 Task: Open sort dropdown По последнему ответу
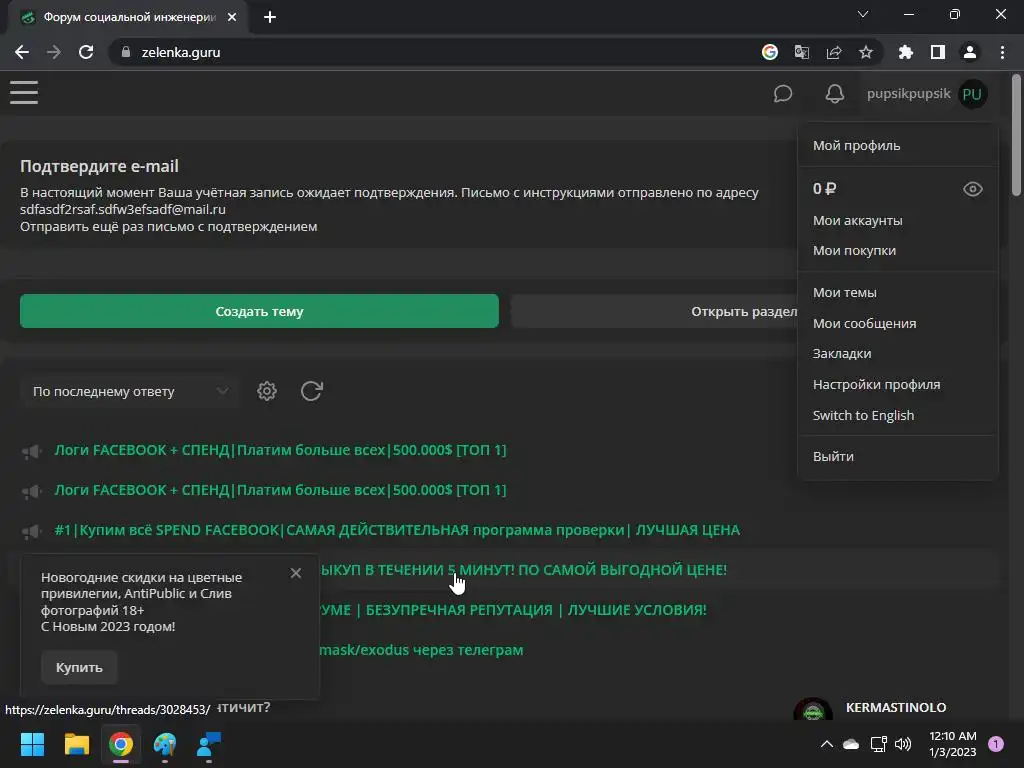point(131,392)
